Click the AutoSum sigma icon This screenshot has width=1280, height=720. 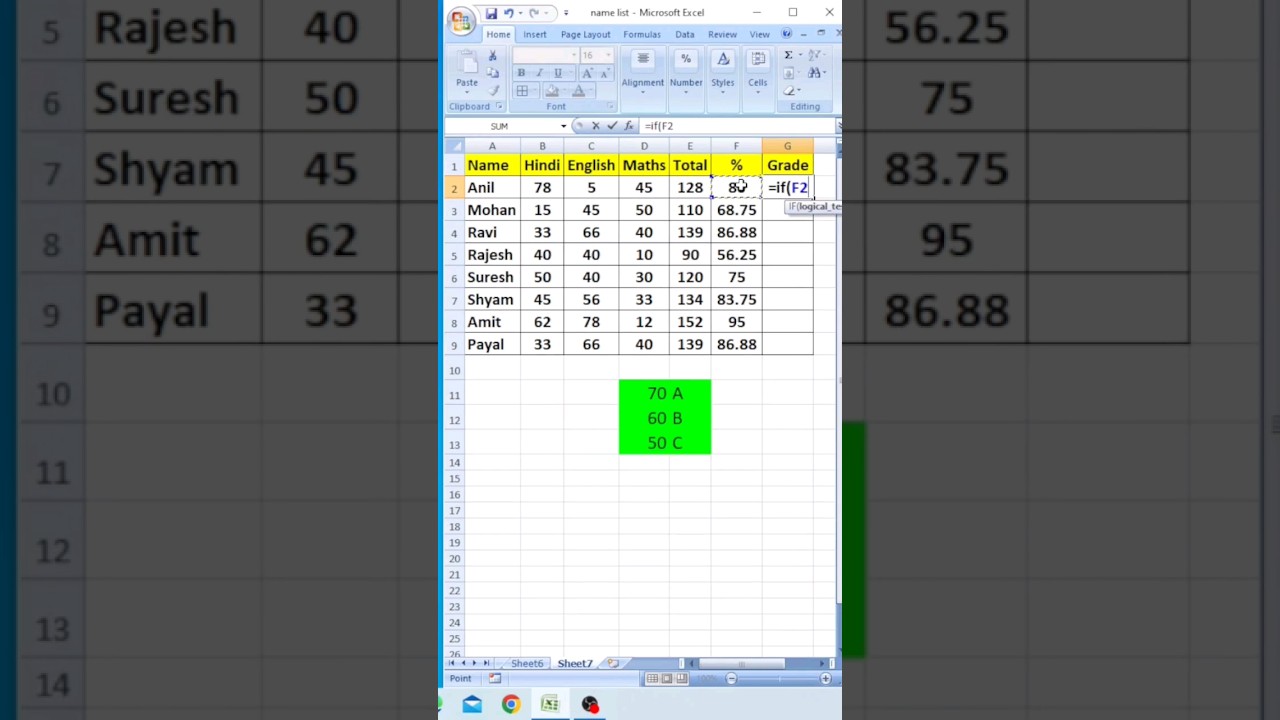point(788,55)
